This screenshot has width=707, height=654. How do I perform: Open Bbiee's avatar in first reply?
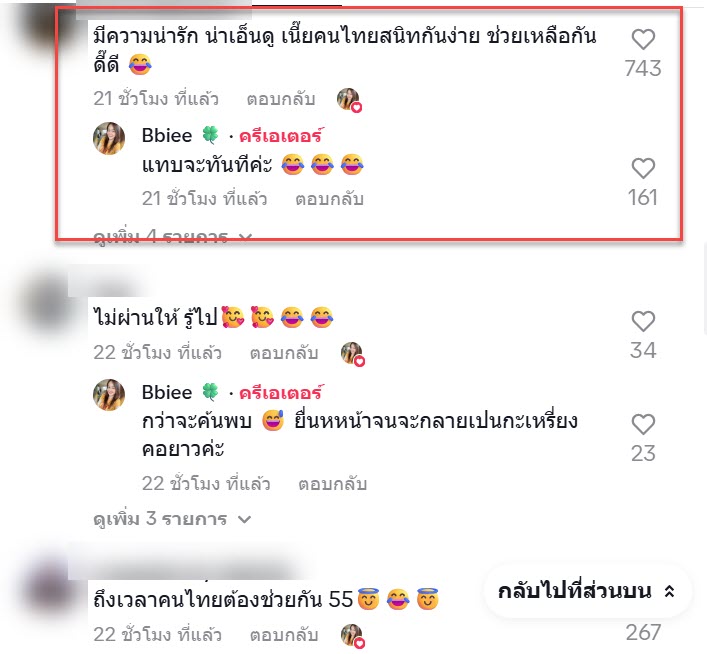click(109, 138)
